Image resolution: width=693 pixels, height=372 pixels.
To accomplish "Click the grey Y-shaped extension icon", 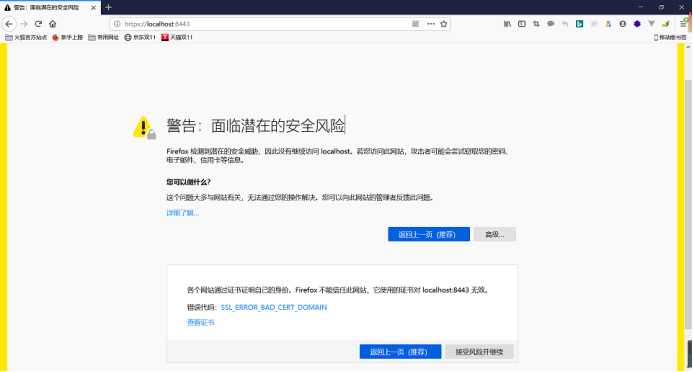I will 651,24.
